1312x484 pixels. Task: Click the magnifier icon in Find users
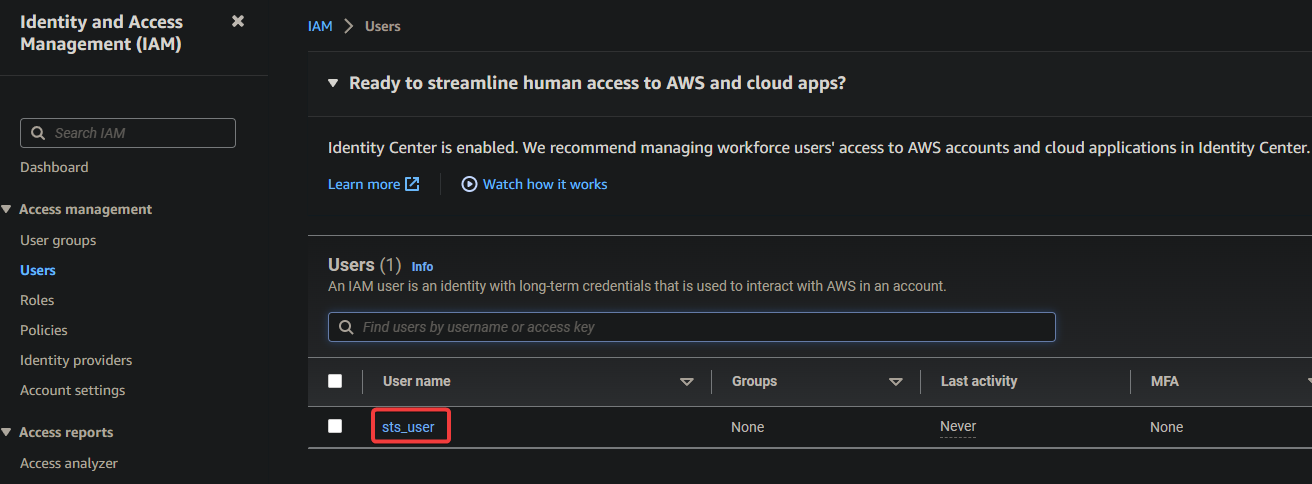point(346,327)
